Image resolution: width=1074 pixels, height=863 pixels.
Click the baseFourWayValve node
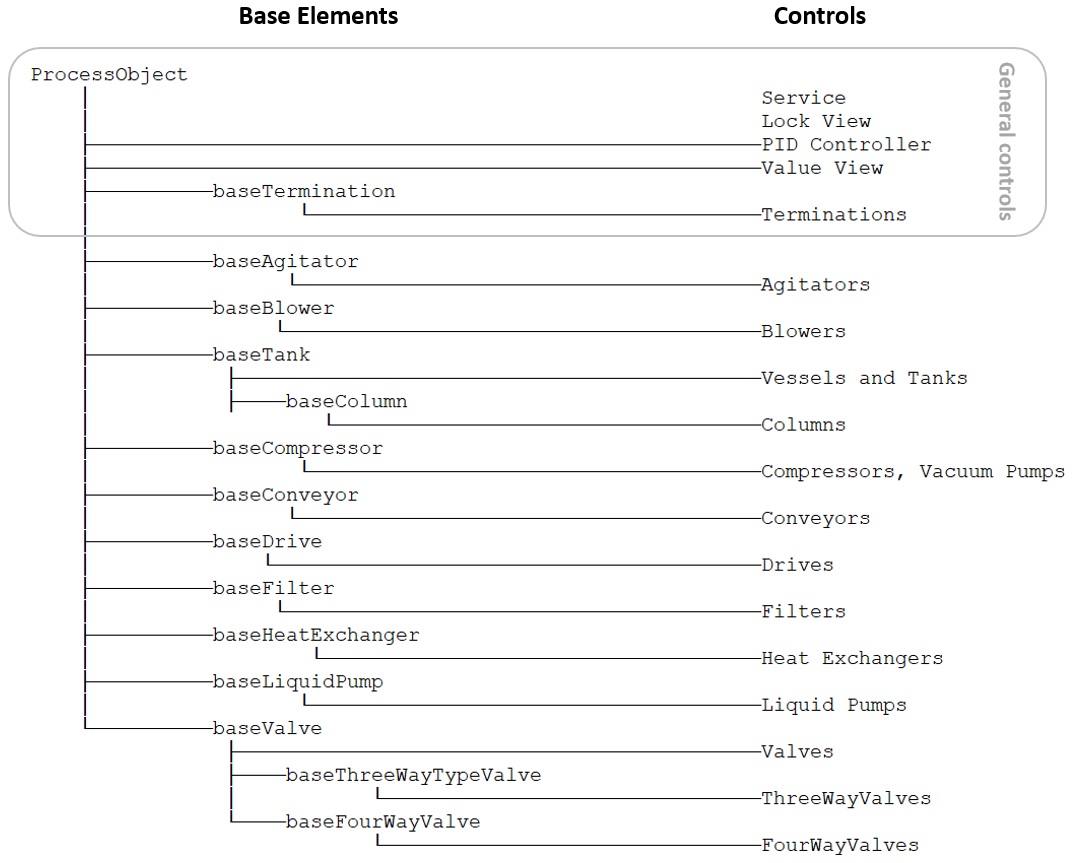click(x=382, y=822)
